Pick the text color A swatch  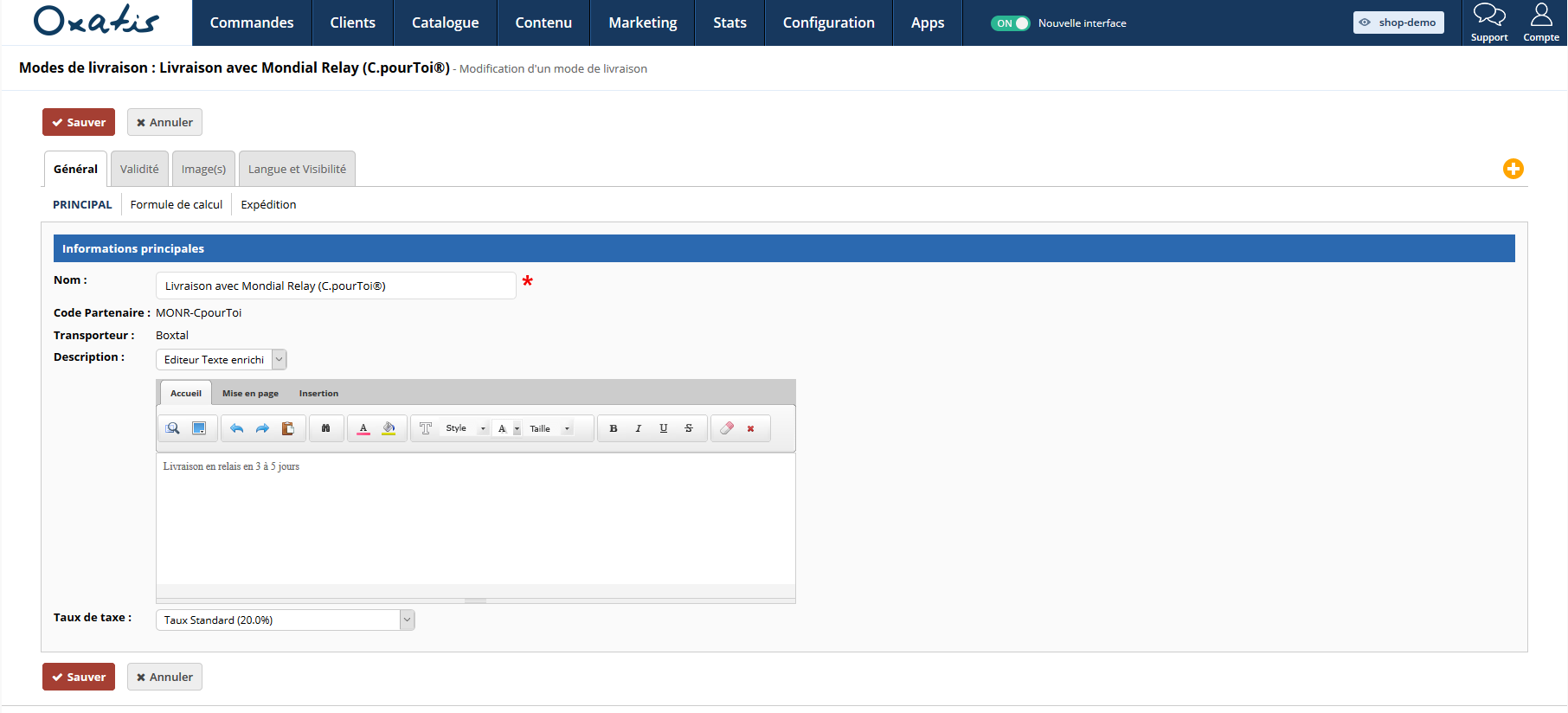(363, 428)
